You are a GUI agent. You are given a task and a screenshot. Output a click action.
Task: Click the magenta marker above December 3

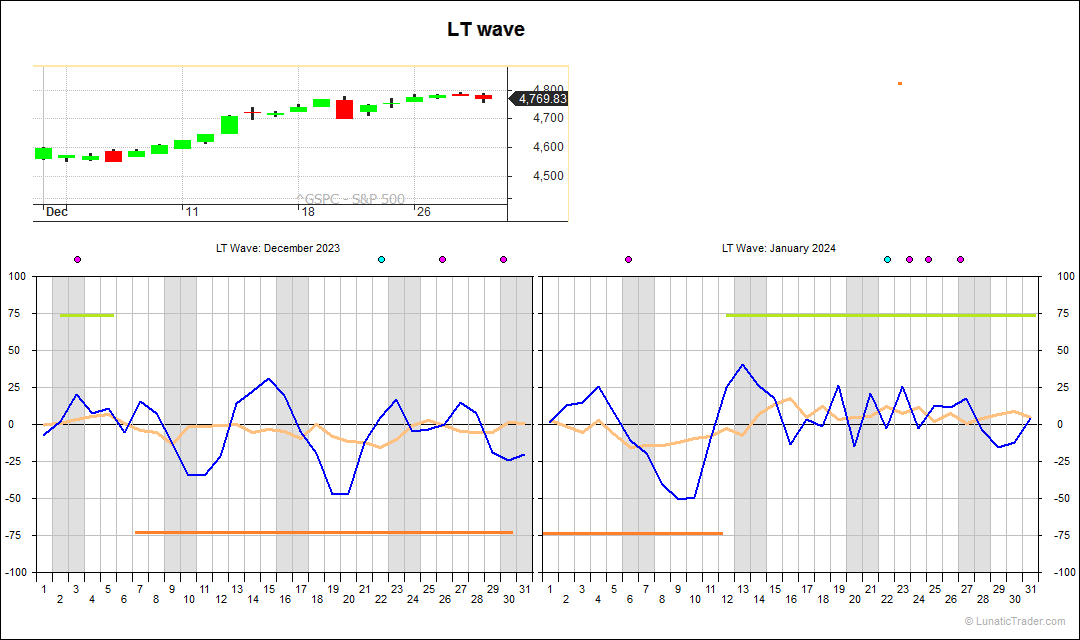tap(77, 258)
